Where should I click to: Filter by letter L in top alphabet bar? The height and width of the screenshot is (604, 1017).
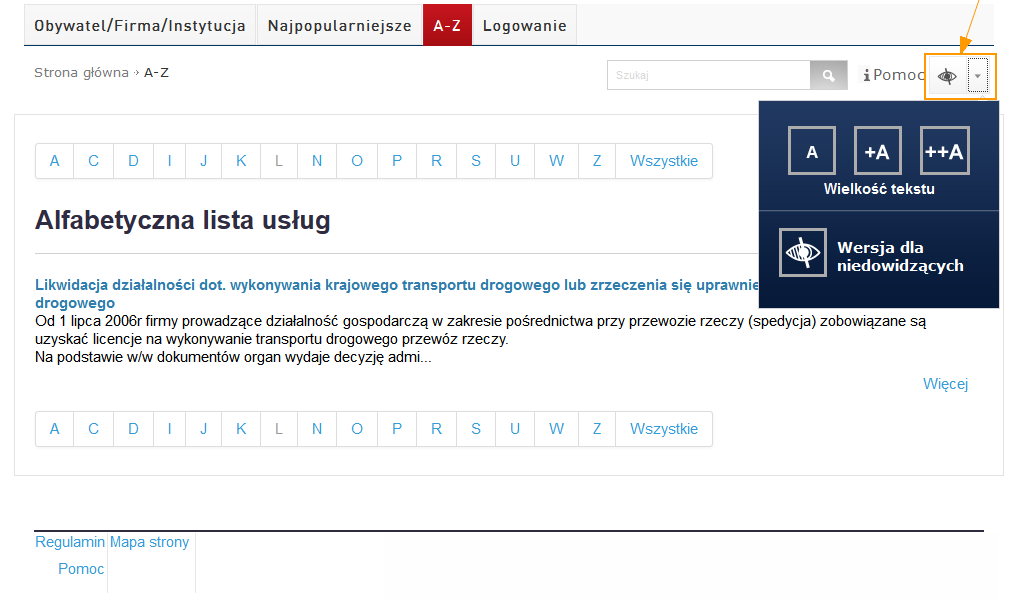279,161
